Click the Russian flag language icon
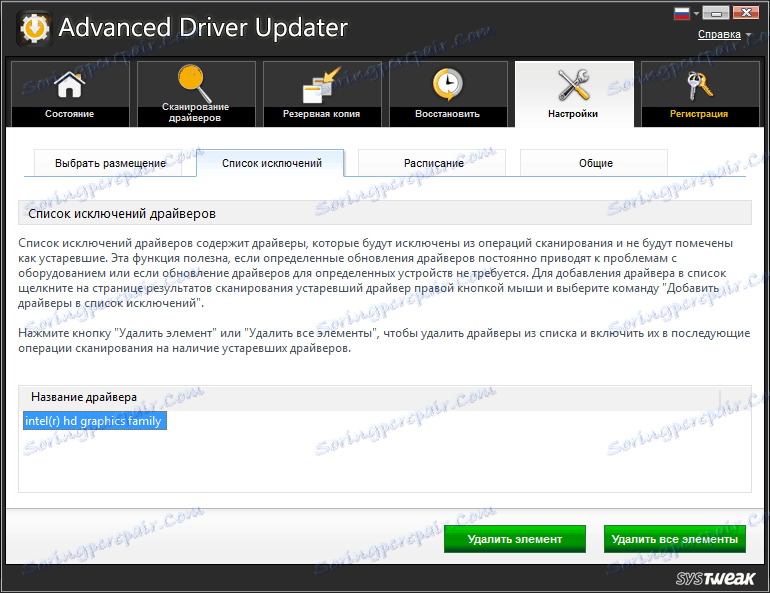This screenshot has width=770, height=594. click(x=682, y=13)
